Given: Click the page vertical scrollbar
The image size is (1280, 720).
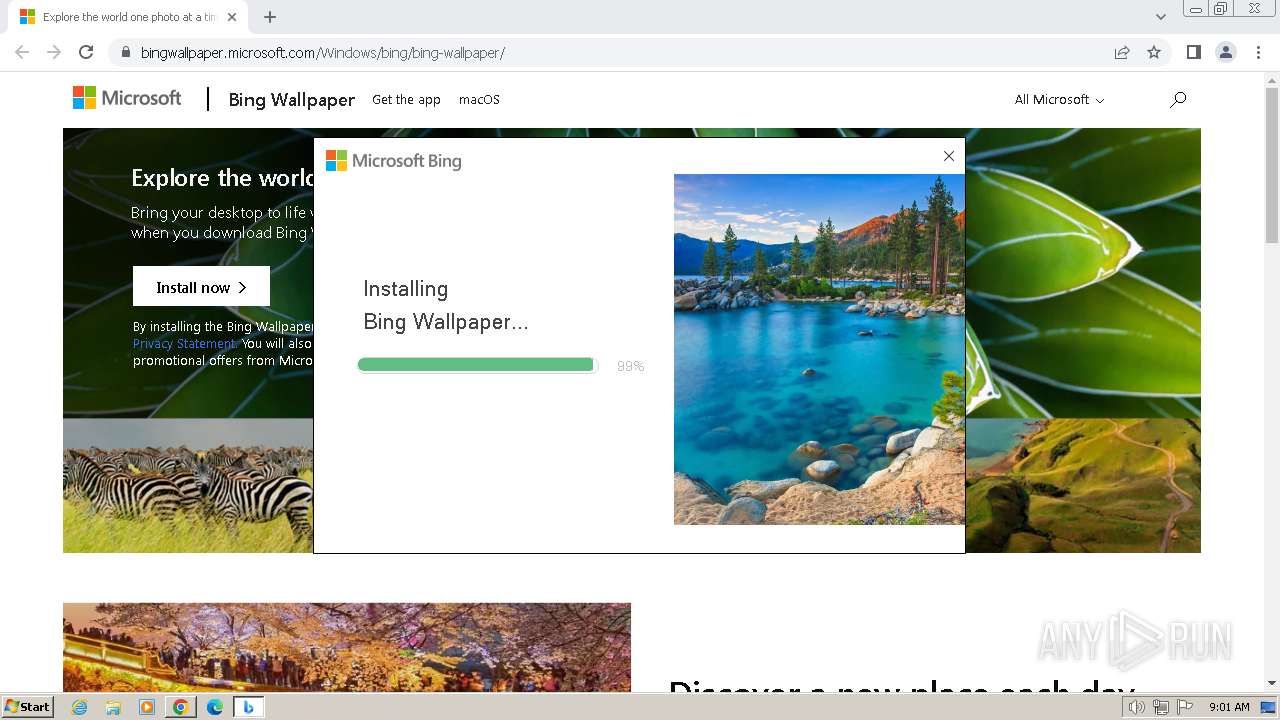Looking at the screenshot, I should pos(1272,165).
